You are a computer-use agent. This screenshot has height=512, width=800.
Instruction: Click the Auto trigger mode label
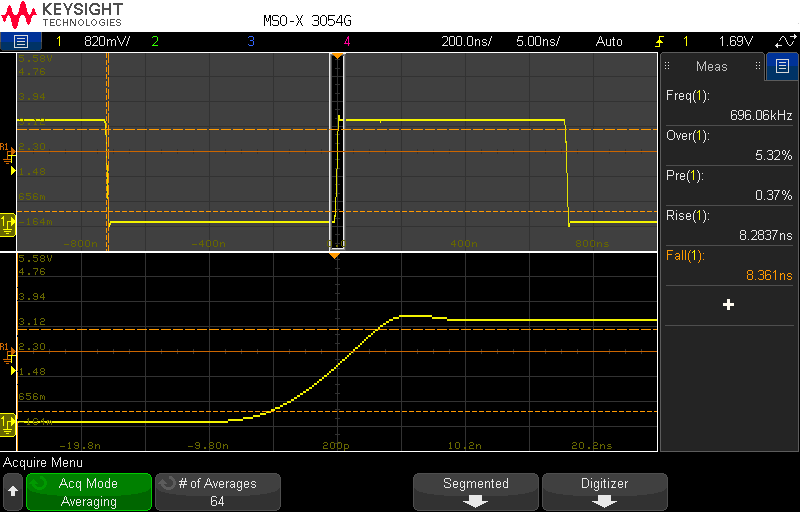click(x=609, y=41)
